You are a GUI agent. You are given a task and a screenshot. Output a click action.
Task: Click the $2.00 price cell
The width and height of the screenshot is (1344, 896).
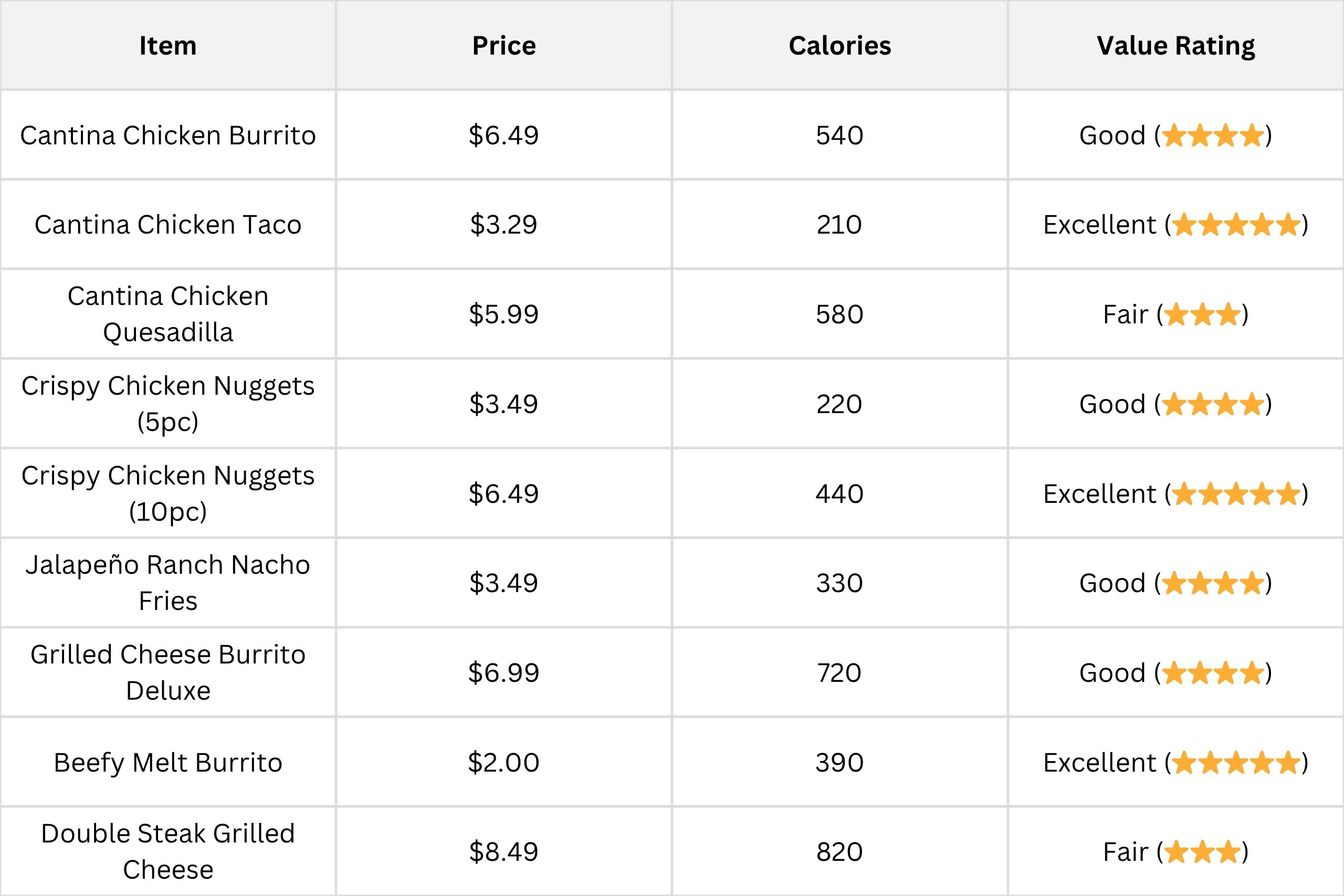tap(504, 763)
